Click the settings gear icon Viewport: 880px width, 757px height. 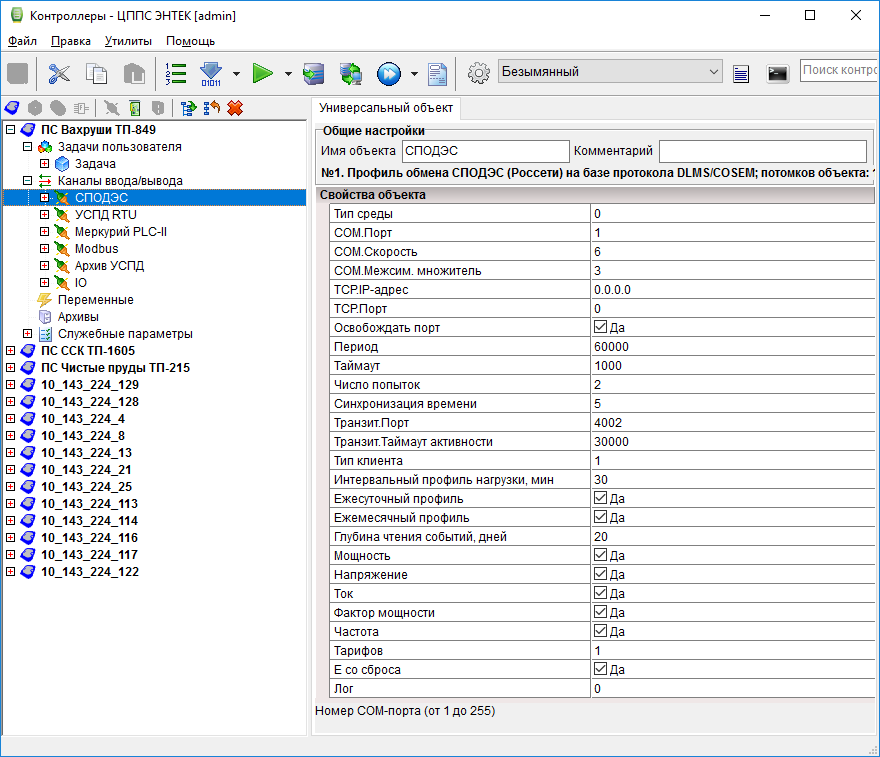pyautogui.click(x=479, y=73)
